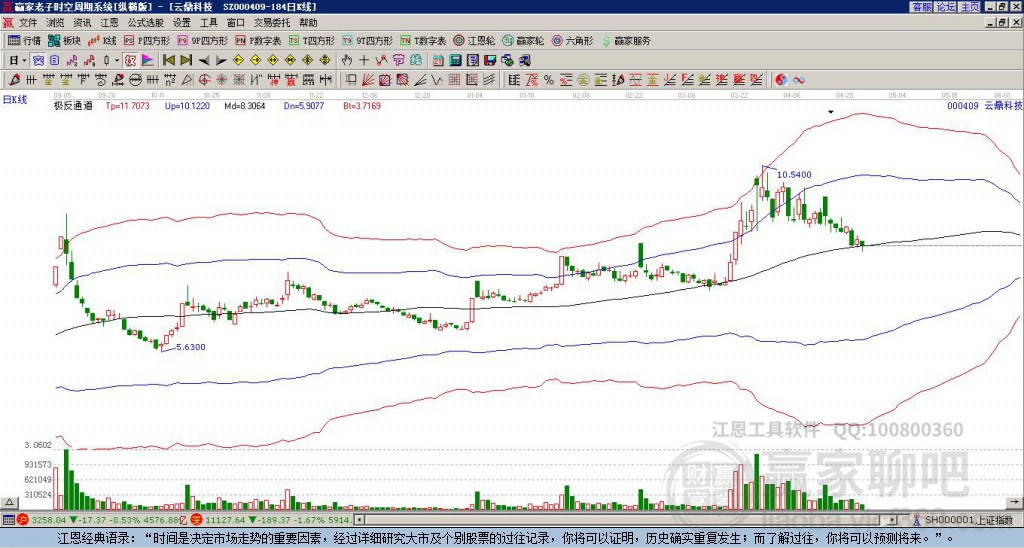Select the hand pan tool
The height and width of the screenshot is (548, 1024).
click(347, 61)
